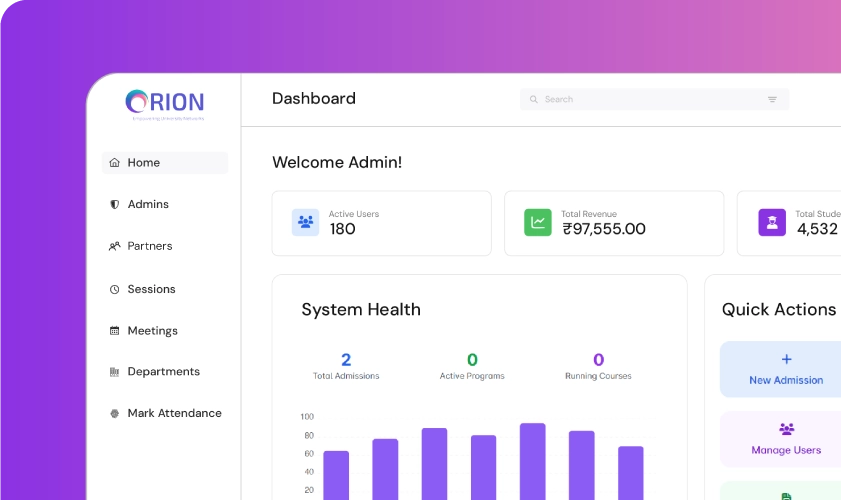This screenshot has width=841, height=500.
Task: Open the Admins menu item
Action: point(148,204)
